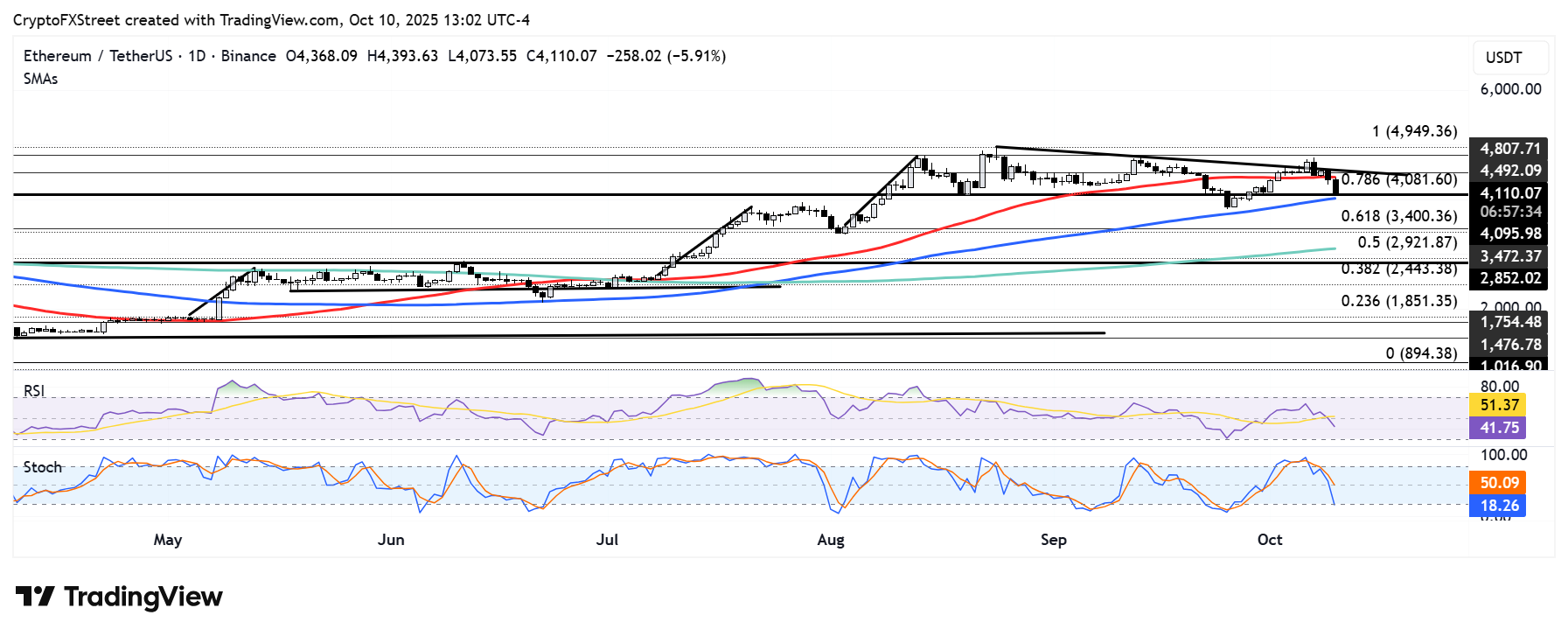Click the orange Stoch value 50.09

point(1499,483)
